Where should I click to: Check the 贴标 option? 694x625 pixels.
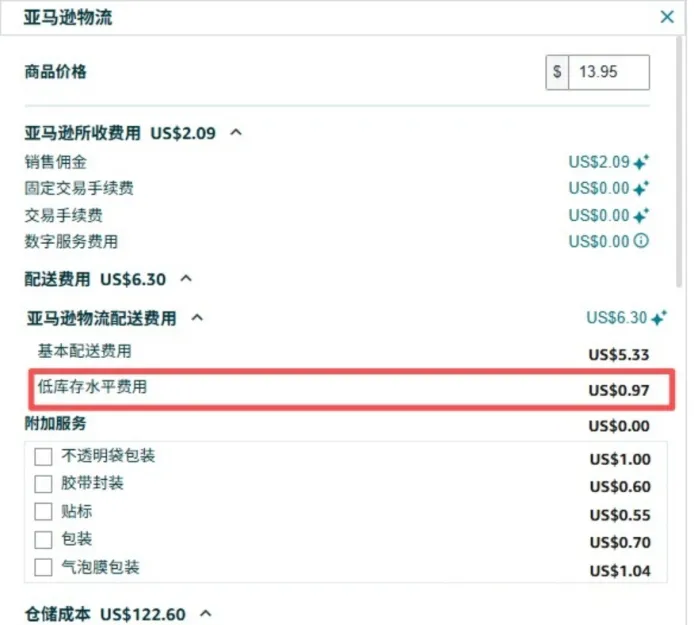tap(43, 512)
